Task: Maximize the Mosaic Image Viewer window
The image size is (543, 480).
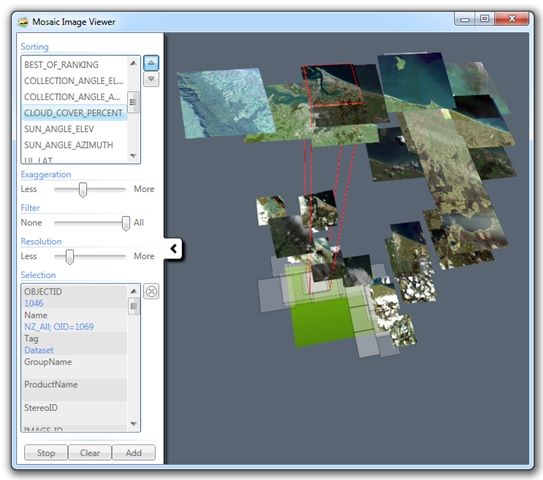Action: (484, 19)
